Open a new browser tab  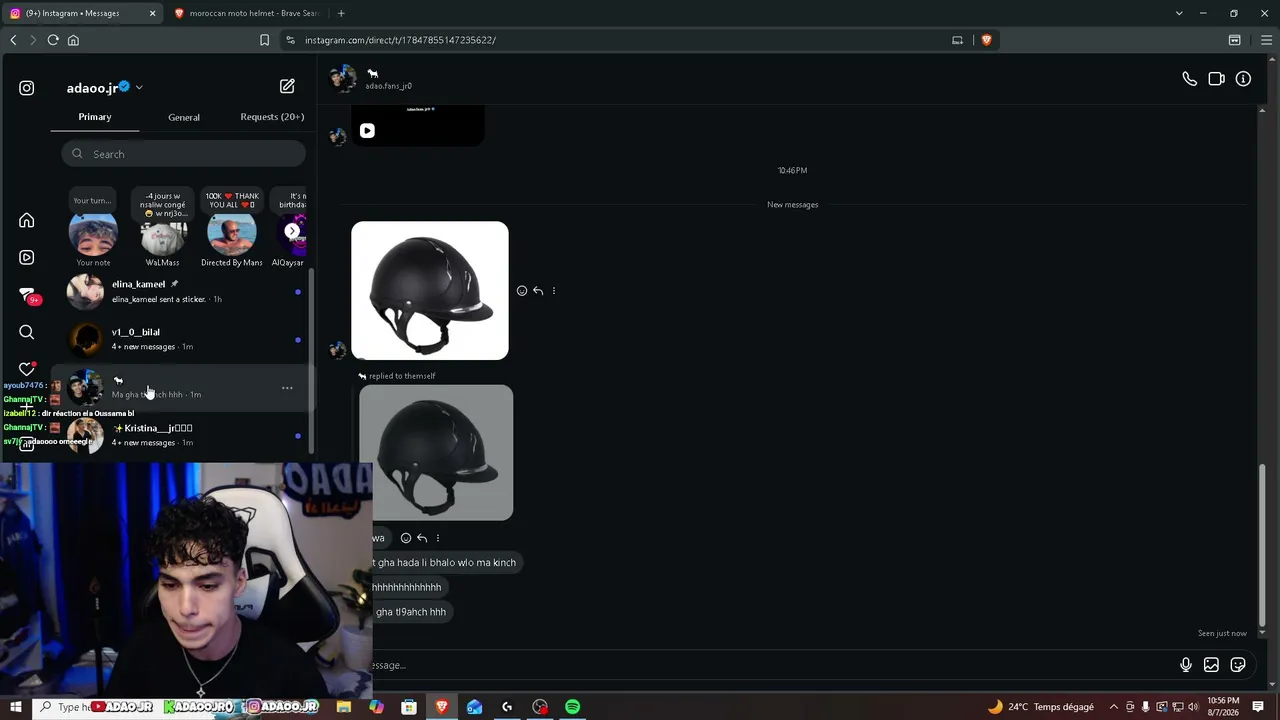(341, 13)
